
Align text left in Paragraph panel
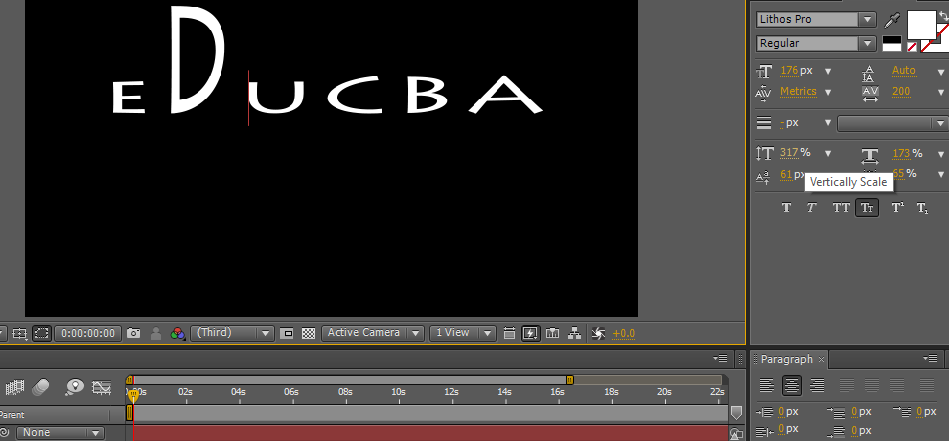pos(767,385)
